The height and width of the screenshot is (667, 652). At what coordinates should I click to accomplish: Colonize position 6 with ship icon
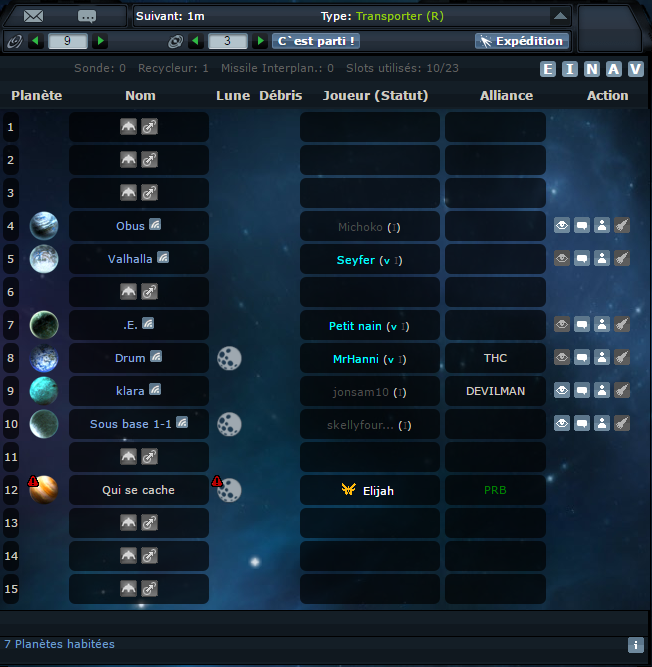(128, 291)
